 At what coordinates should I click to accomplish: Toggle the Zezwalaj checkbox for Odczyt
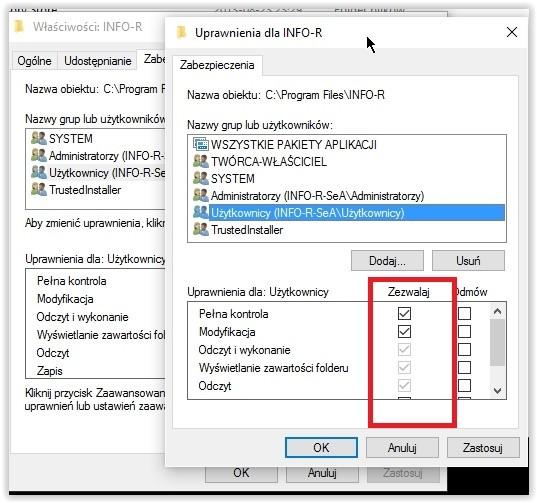pyautogui.click(x=404, y=386)
